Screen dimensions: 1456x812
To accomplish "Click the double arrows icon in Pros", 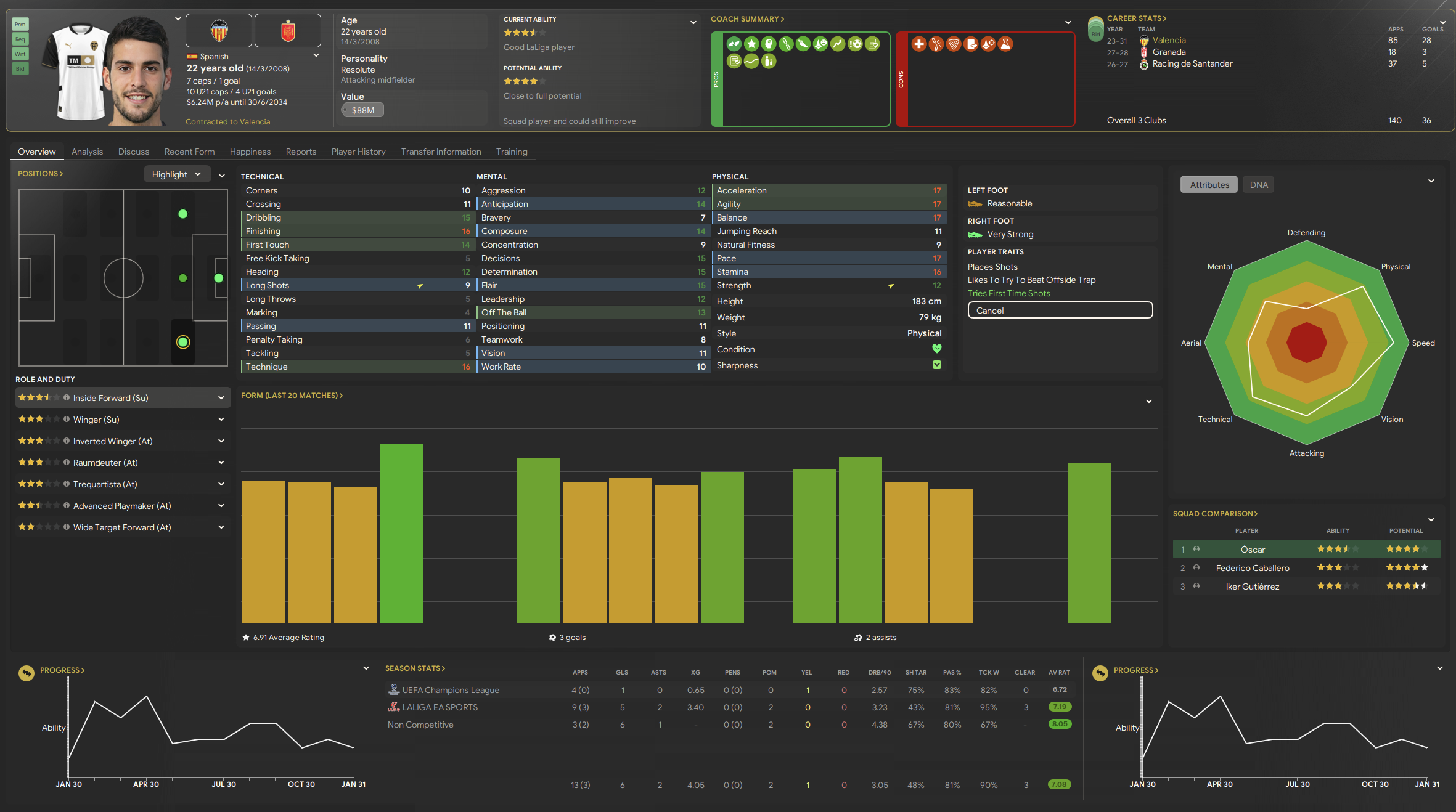I will click(734, 44).
